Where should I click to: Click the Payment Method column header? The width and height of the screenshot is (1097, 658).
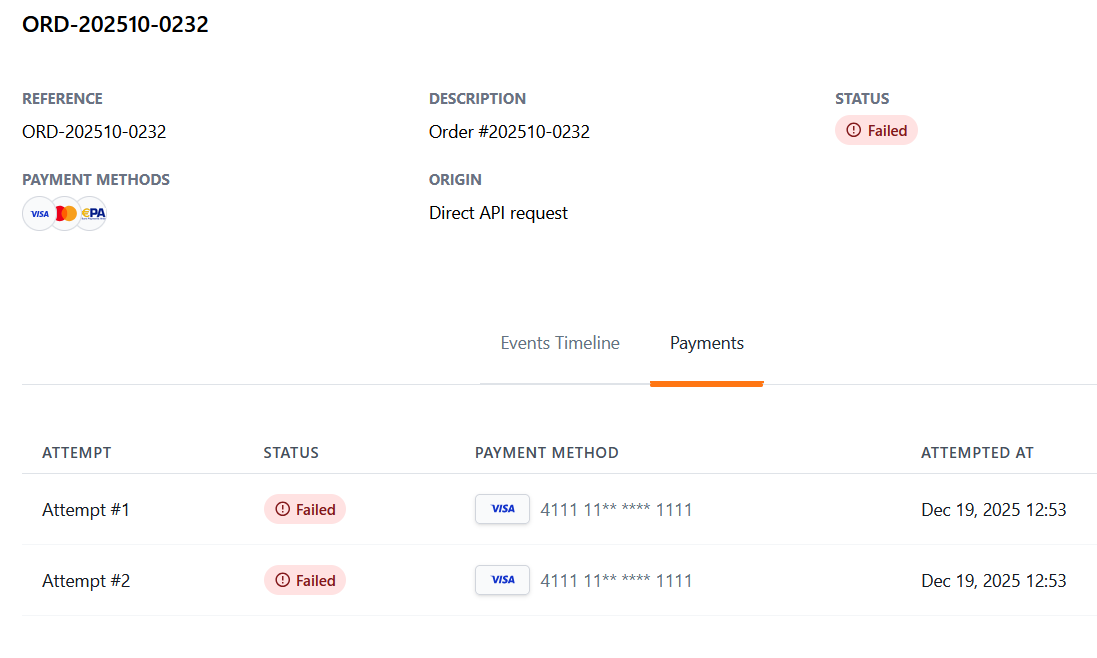pos(547,453)
